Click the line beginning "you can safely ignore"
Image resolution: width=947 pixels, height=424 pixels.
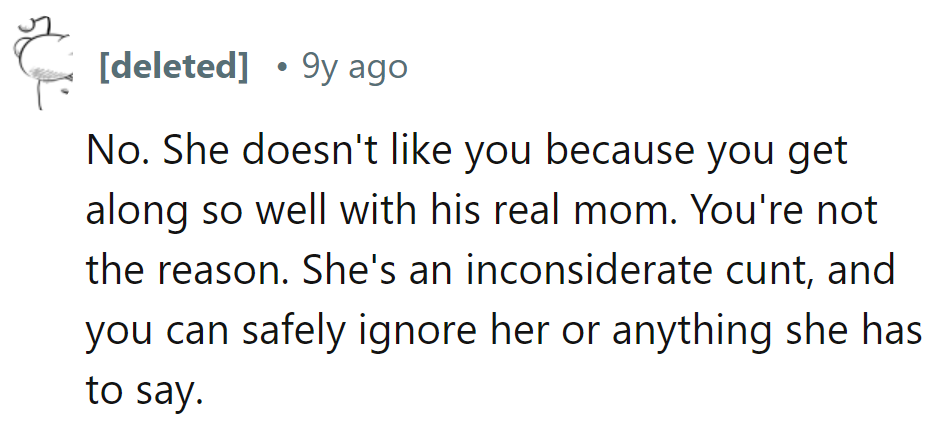click(502, 329)
